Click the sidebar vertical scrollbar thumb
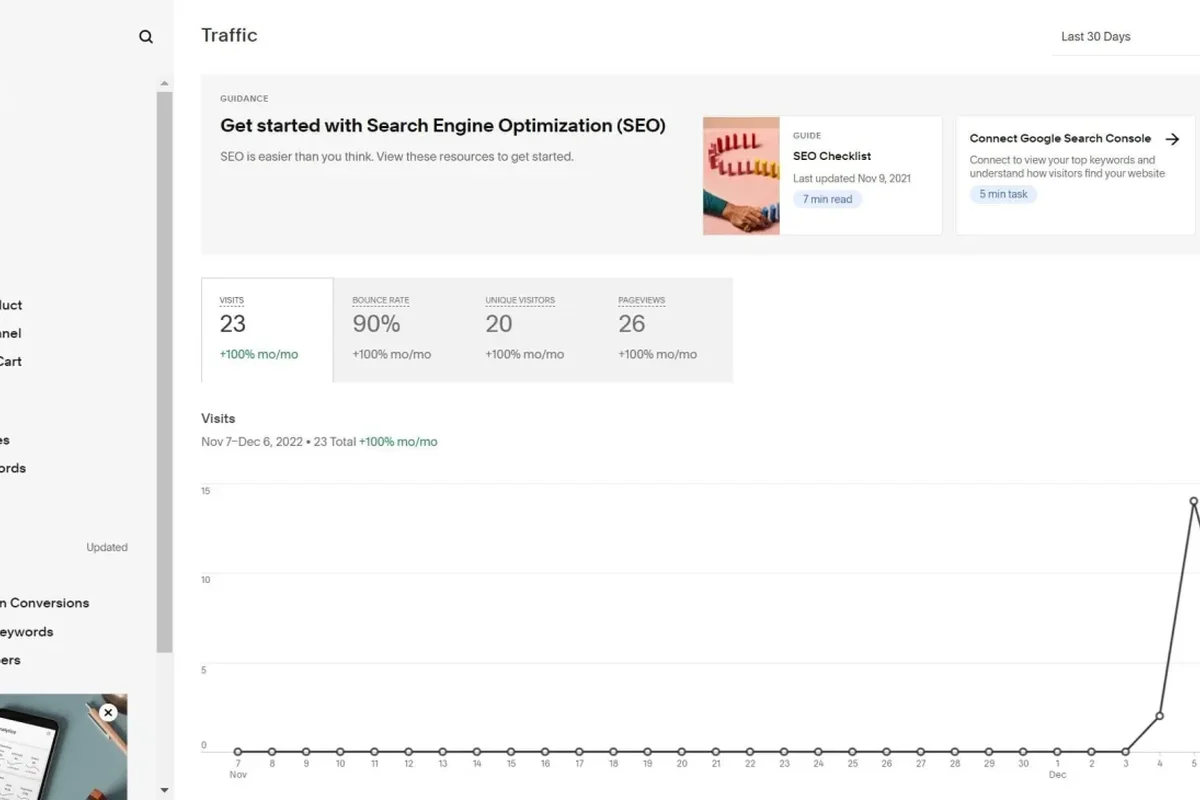The width and height of the screenshot is (1200, 800). 164,372
